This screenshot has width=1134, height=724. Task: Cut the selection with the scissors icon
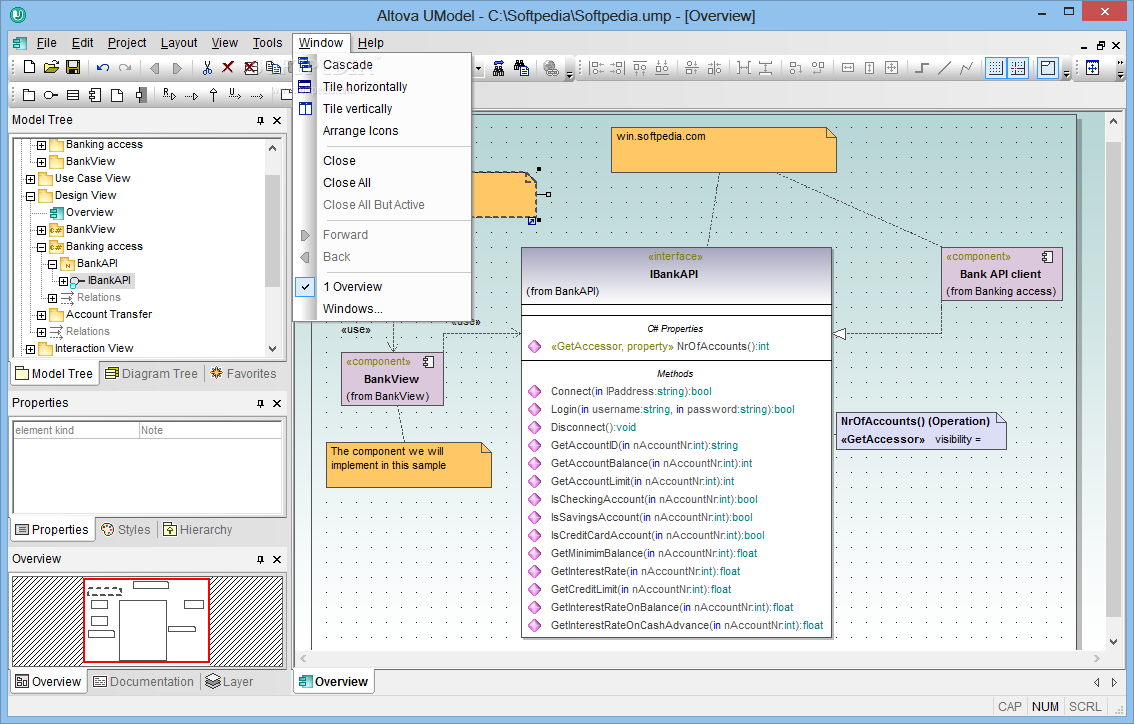[x=208, y=68]
